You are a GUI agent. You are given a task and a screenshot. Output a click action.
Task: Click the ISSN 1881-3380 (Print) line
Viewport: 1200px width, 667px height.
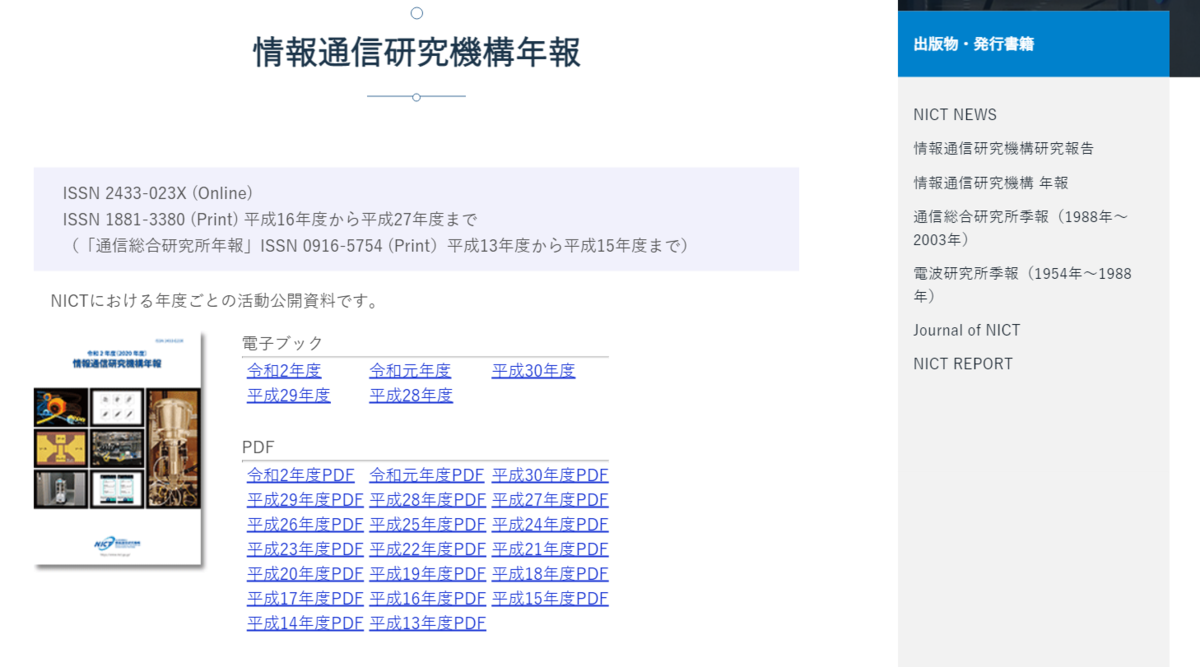(270, 219)
